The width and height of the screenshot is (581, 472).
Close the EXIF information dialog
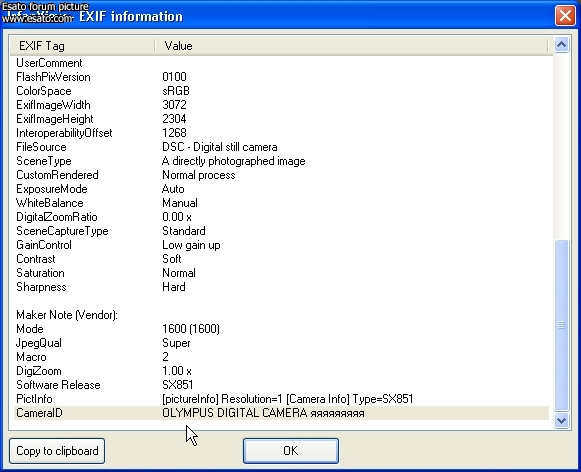tap(565, 16)
